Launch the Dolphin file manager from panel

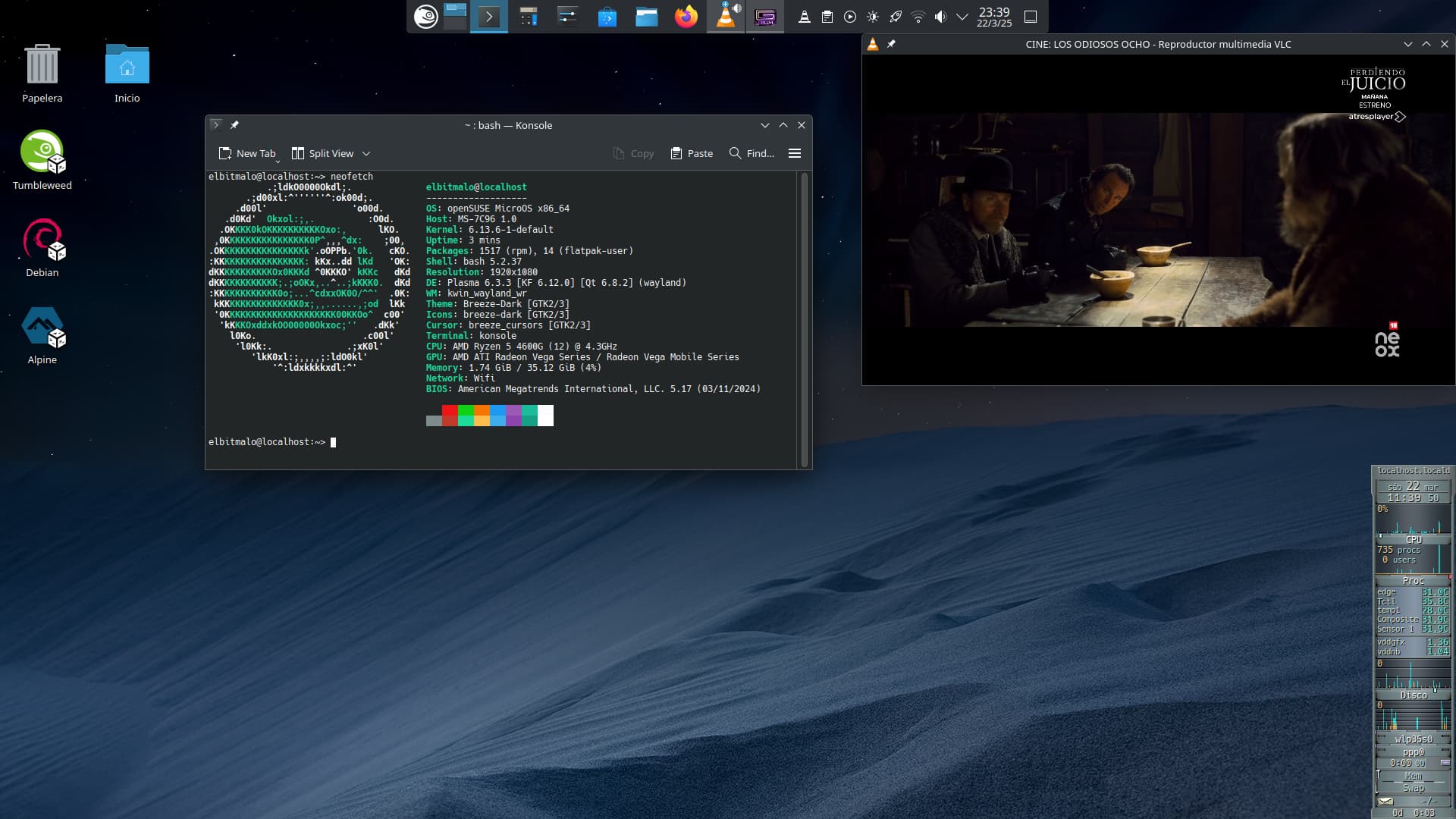(x=646, y=17)
